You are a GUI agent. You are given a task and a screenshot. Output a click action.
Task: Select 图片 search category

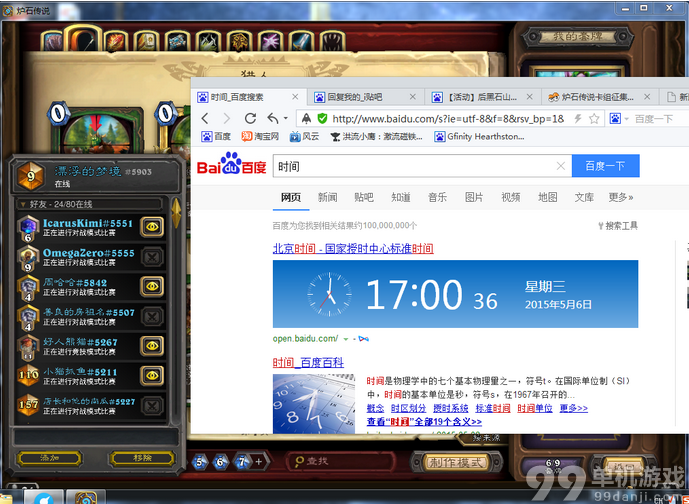point(474,197)
